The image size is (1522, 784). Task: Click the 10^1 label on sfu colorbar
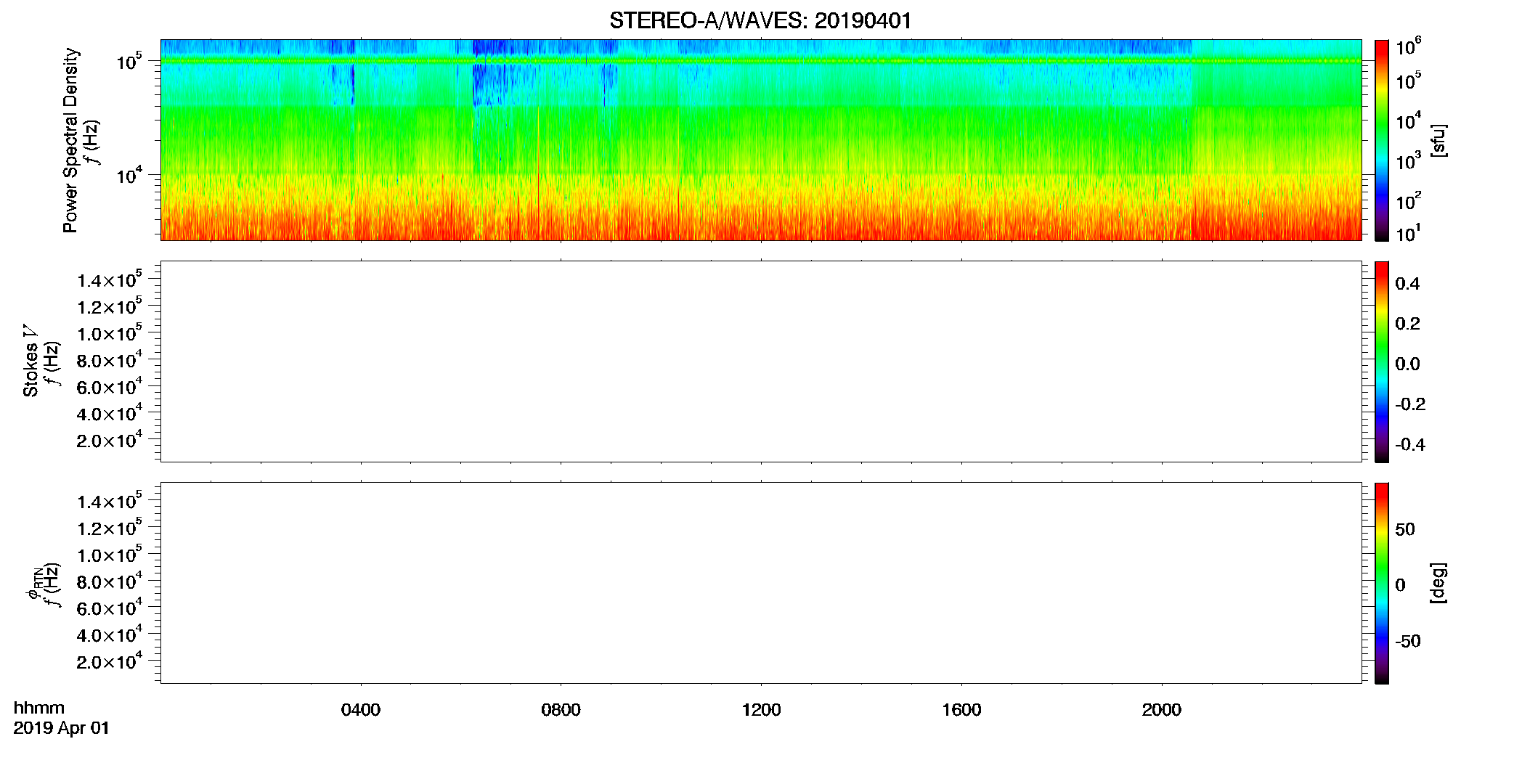(1409, 233)
